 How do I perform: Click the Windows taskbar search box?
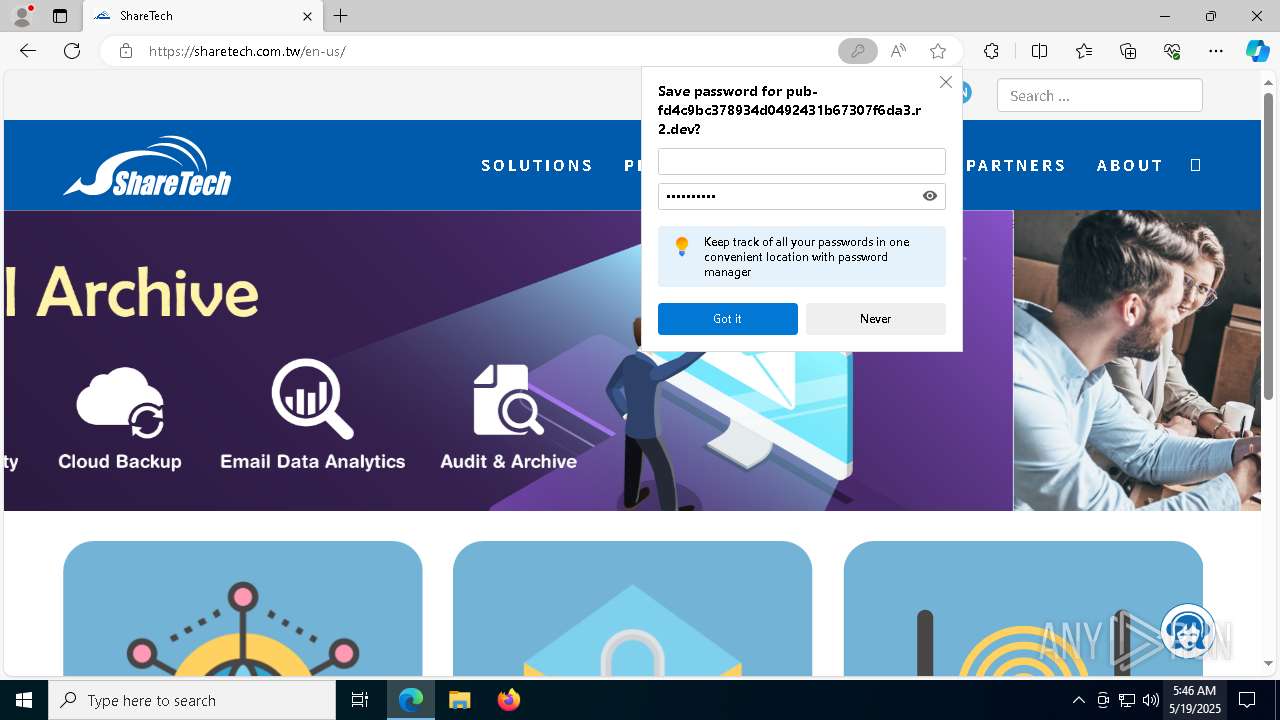tap(192, 700)
